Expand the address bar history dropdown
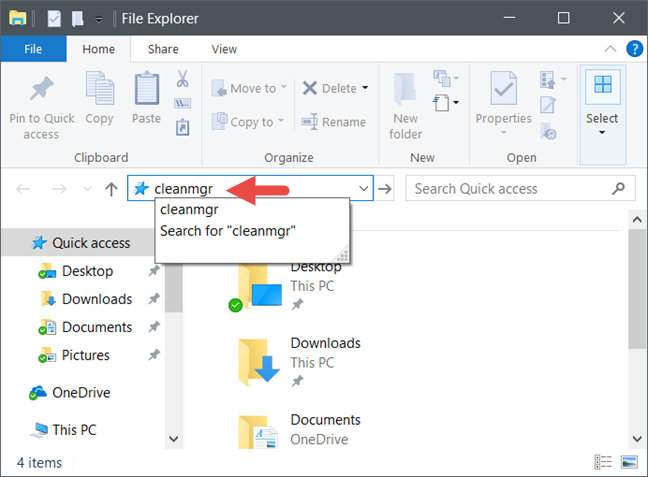This screenshot has width=648, height=477. click(364, 188)
